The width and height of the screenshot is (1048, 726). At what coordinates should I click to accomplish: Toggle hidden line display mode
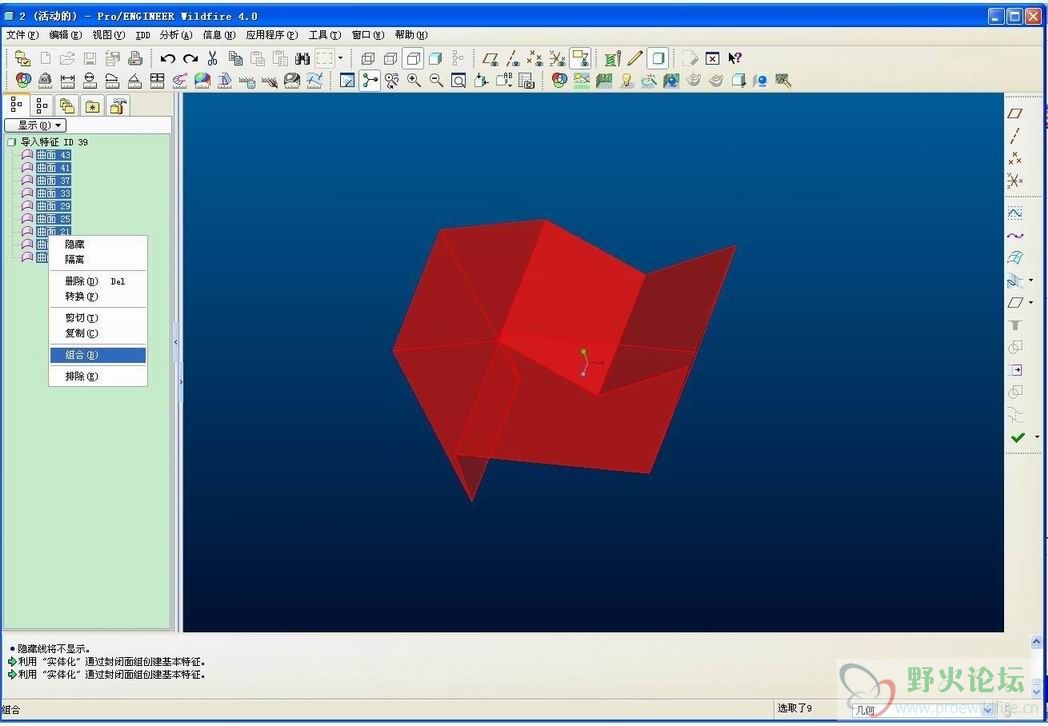(391, 59)
